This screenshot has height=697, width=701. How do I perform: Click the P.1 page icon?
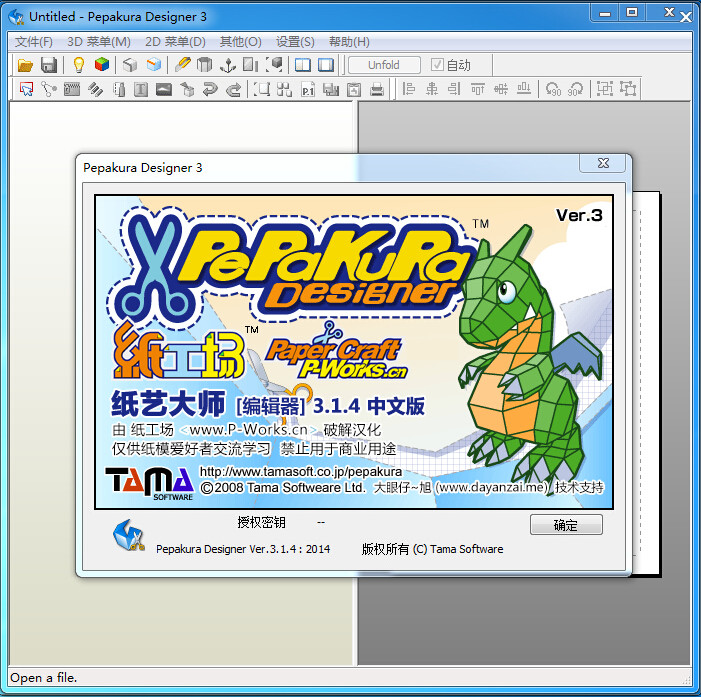tap(308, 89)
